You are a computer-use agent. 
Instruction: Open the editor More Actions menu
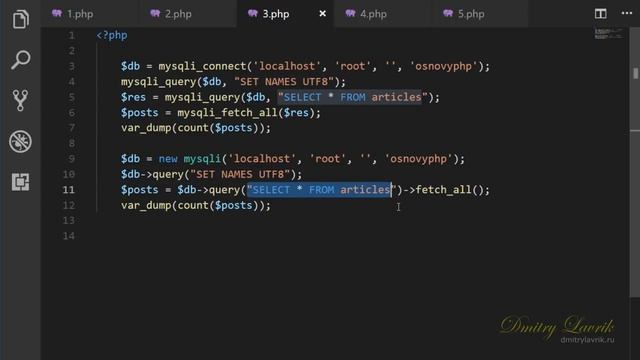click(x=627, y=13)
